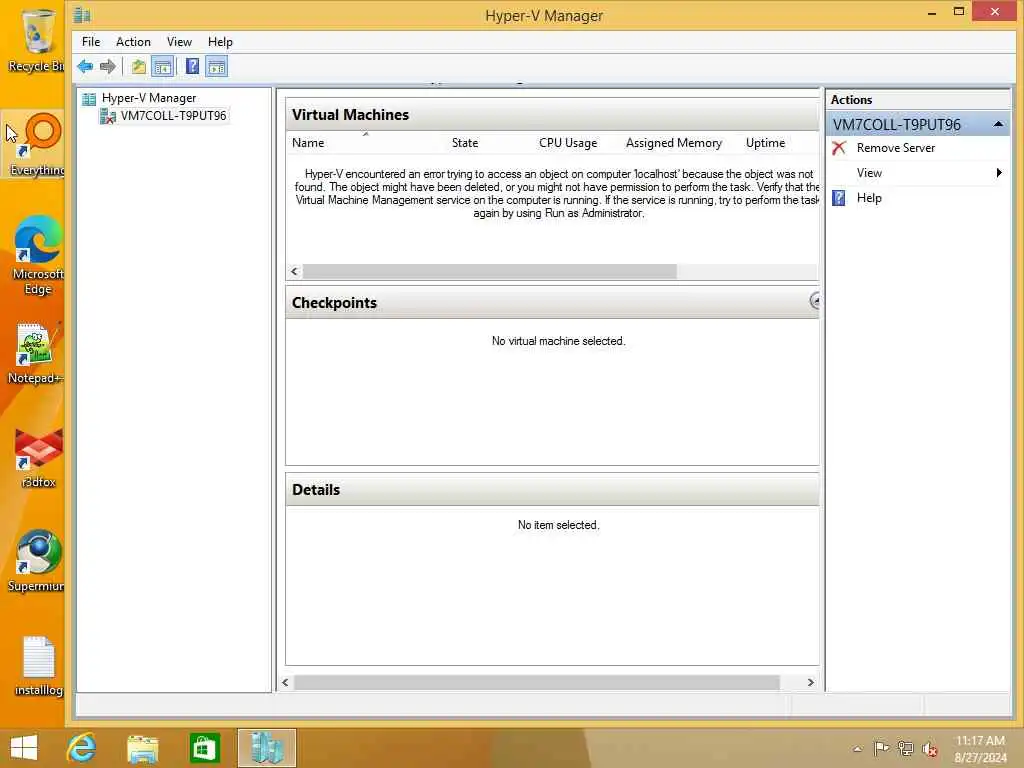Select VM7COLL-T9PUT96 server in tree

(x=174, y=116)
